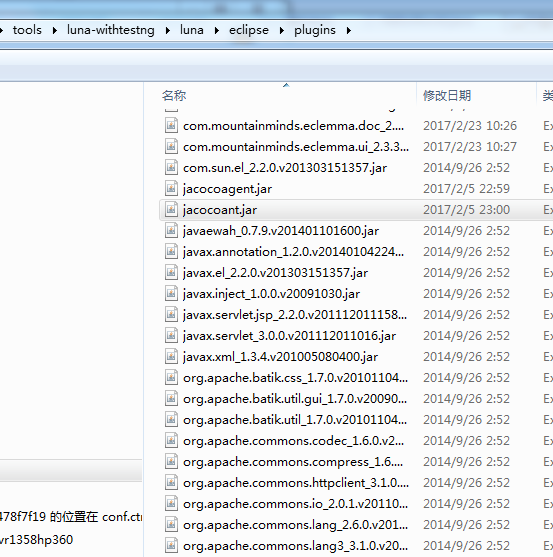553x557 pixels.
Task: Select javax.xml_1.3.4.v201005080400.jar file name
Action: (280, 357)
